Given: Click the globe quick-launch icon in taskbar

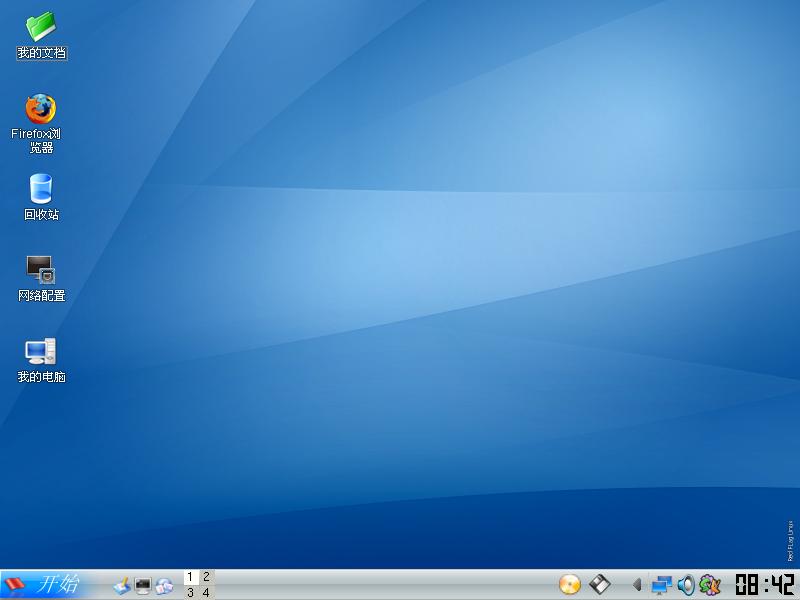Looking at the screenshot, I should coord(164,585).
